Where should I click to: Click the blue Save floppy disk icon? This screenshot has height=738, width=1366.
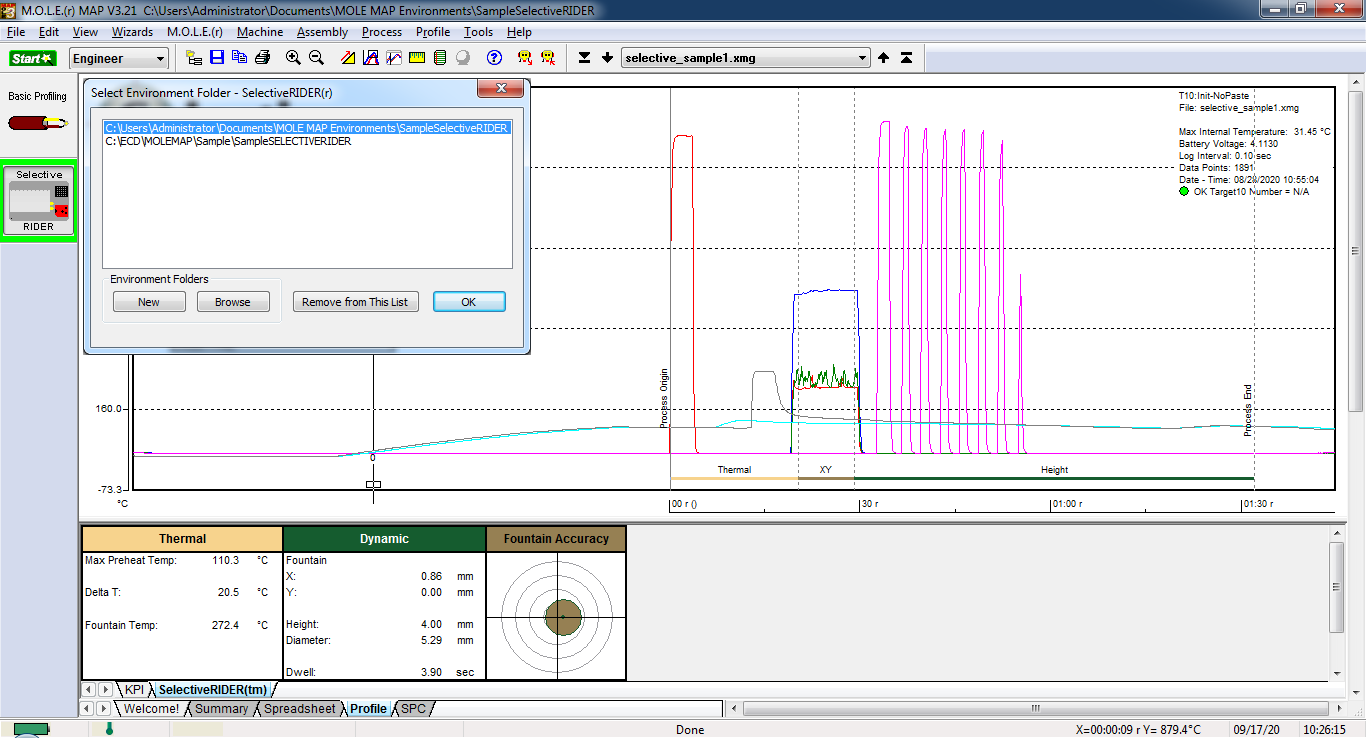click(x=217, y=59)
